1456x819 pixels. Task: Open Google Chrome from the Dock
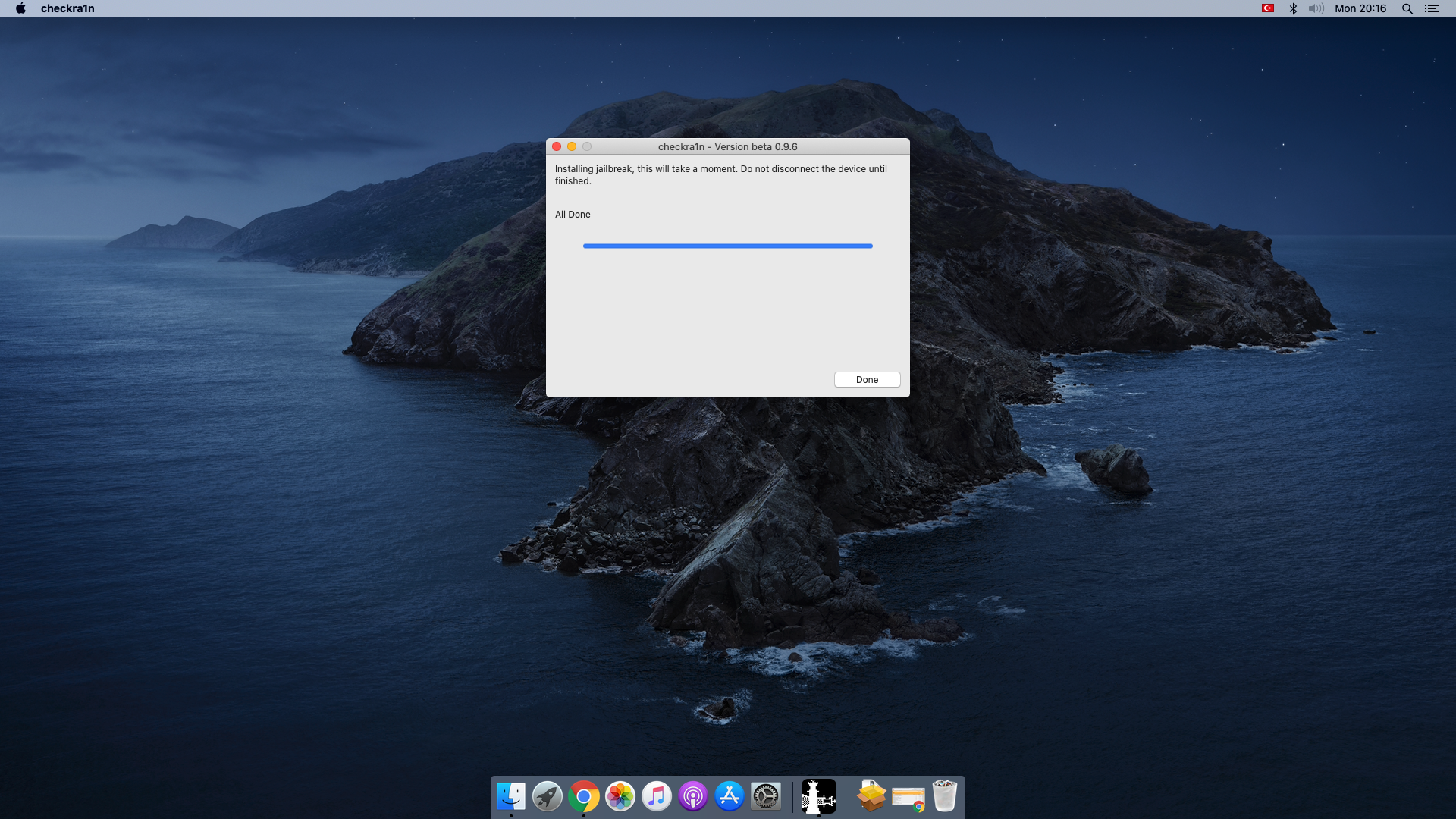point(584,796)
